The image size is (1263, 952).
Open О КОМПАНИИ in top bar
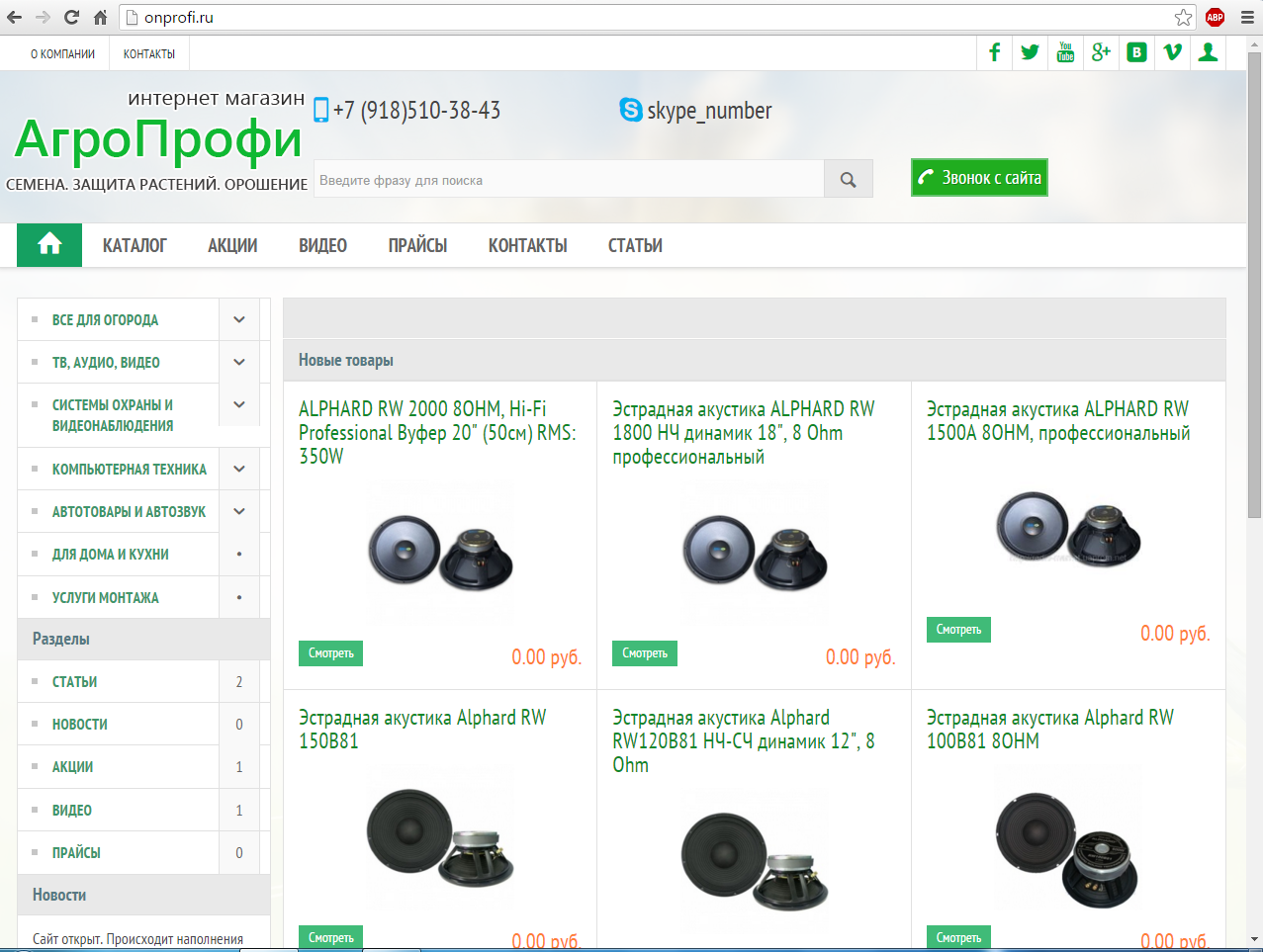pos(63,53)
